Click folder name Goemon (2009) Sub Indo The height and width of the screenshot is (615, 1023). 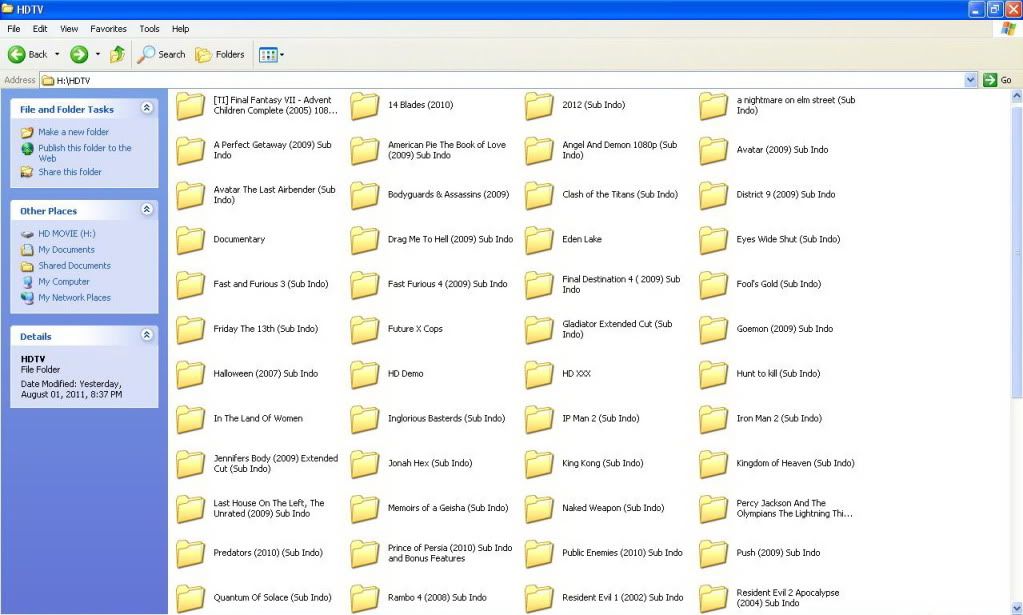pyautogui.click(x=785, y=329)
